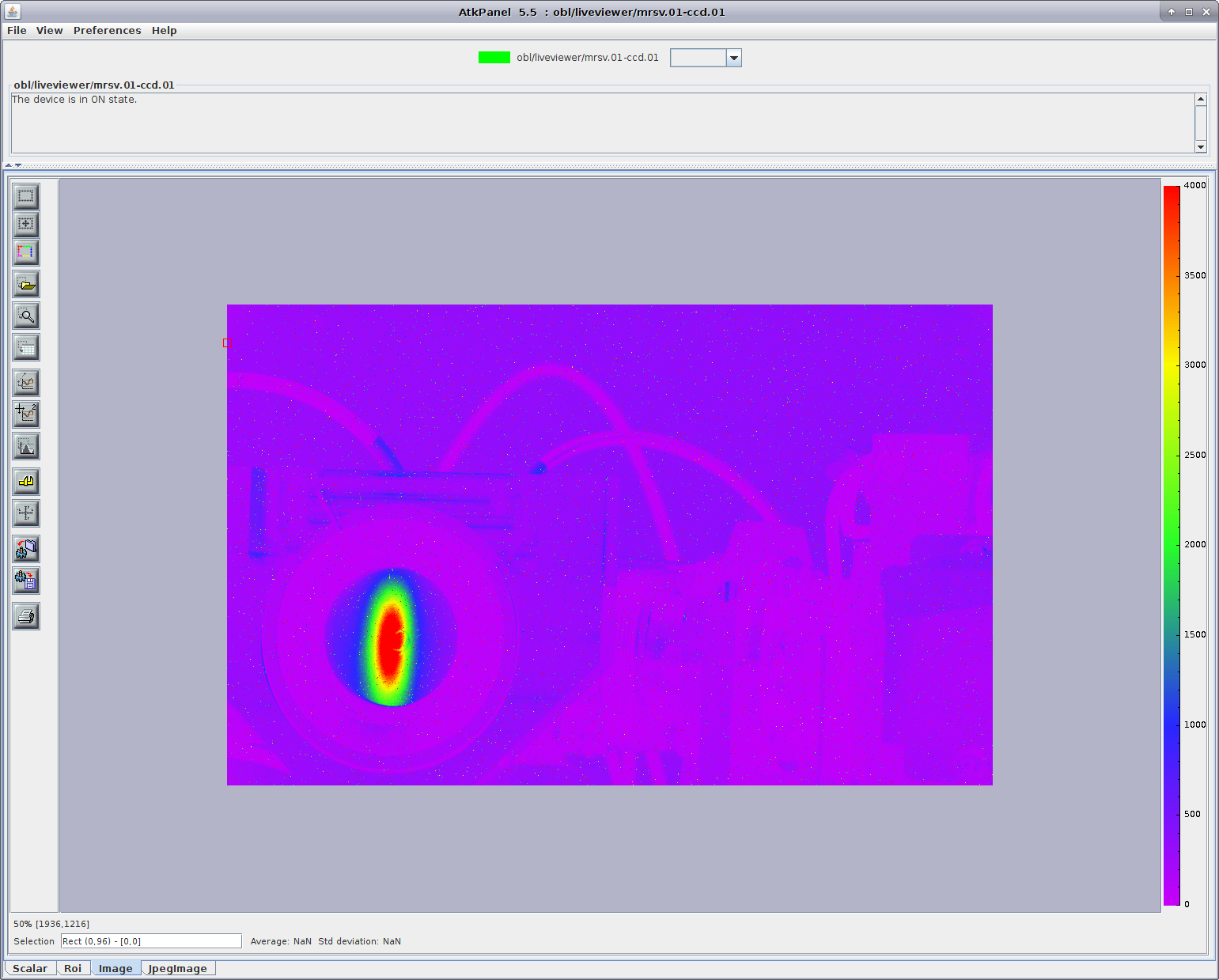
Task: Switch to the Scalar tab
Action: coord(30,968)
